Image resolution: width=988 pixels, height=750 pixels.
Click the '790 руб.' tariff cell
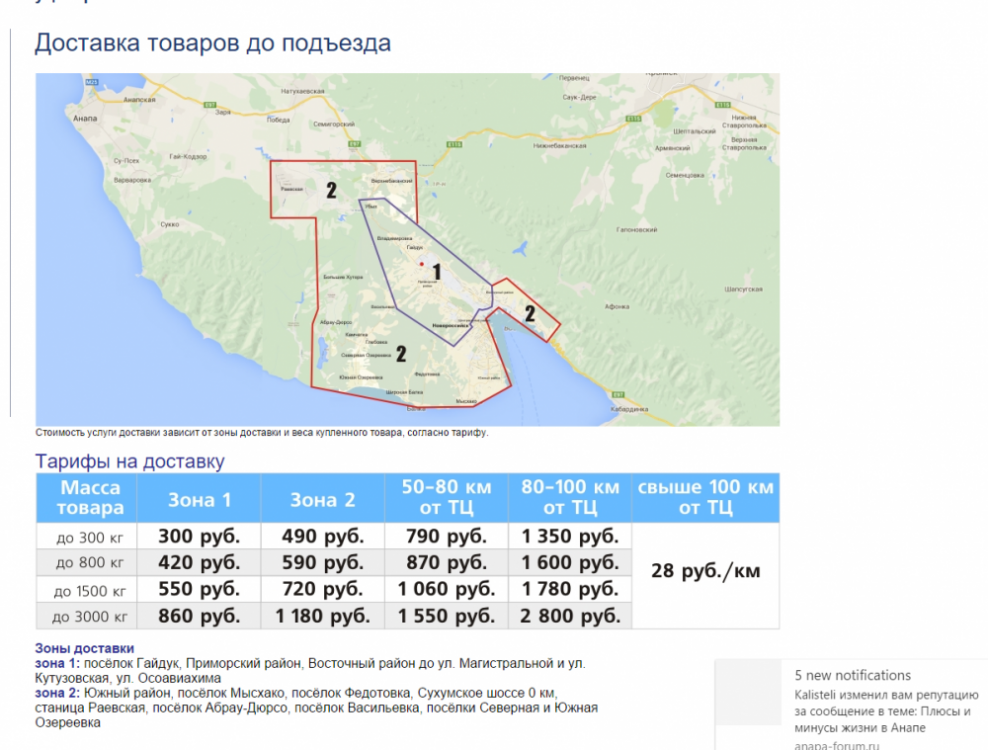[446, 536]
